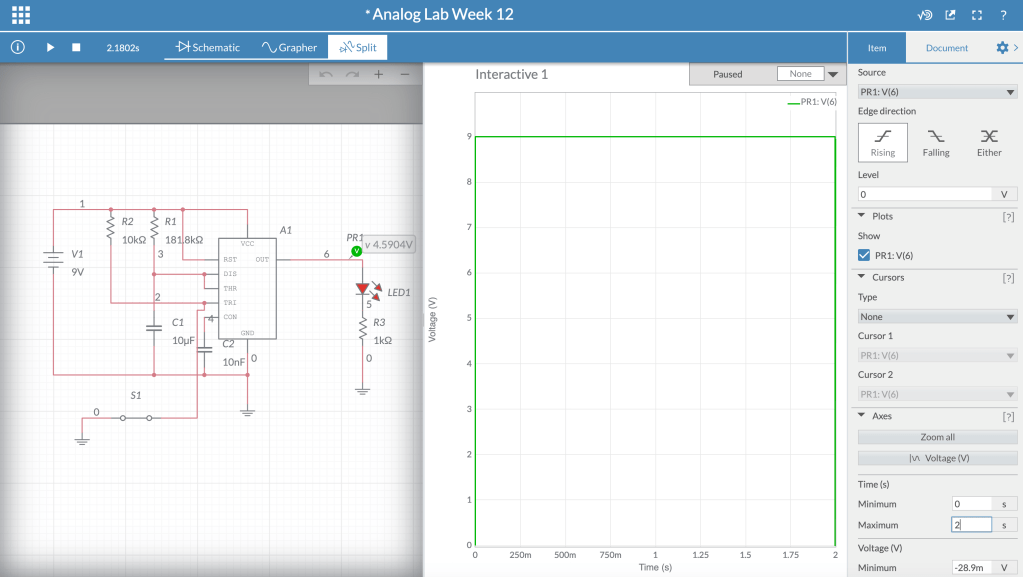Open settings gear in the side panel
The width and height of the screenshot is (1023, 577).
coord(1002,48)
